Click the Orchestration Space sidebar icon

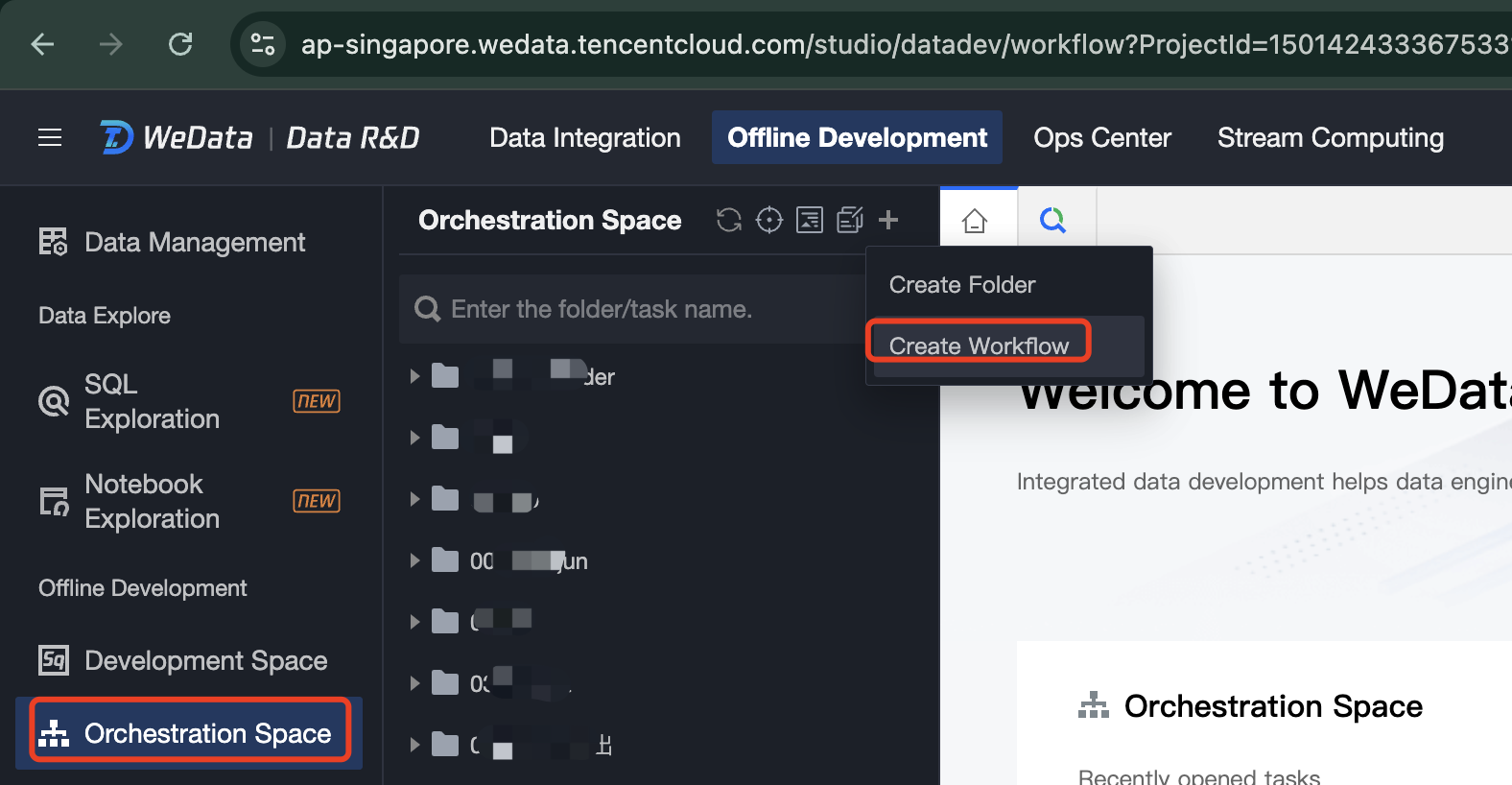click(x=53, y=733)
